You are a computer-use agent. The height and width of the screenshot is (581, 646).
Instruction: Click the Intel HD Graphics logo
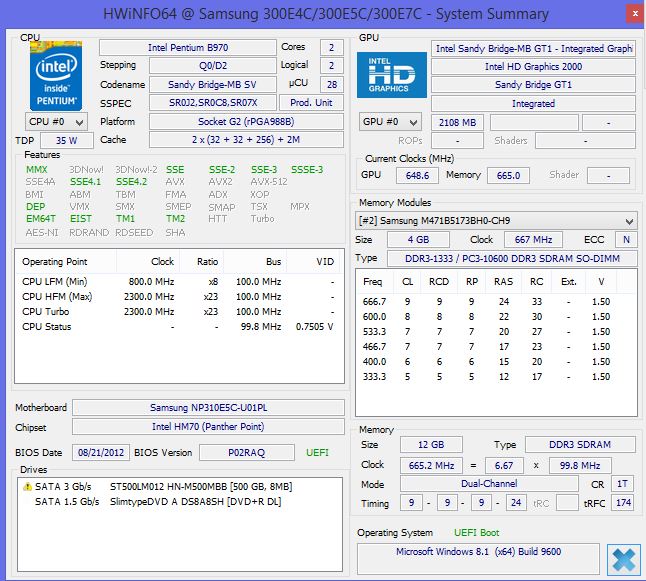(391, 75)
